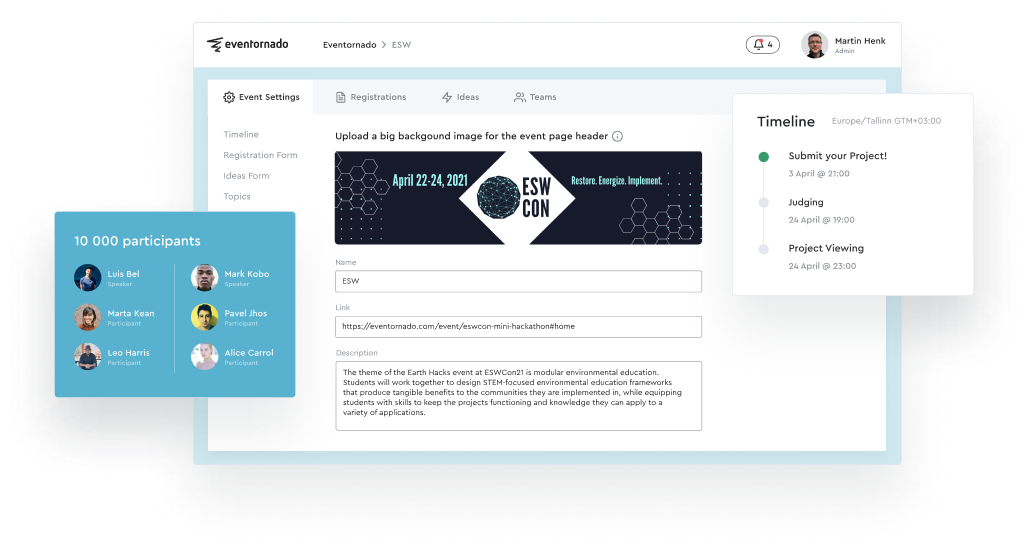Select Ideas Form in the sidebar

(246, 176)
